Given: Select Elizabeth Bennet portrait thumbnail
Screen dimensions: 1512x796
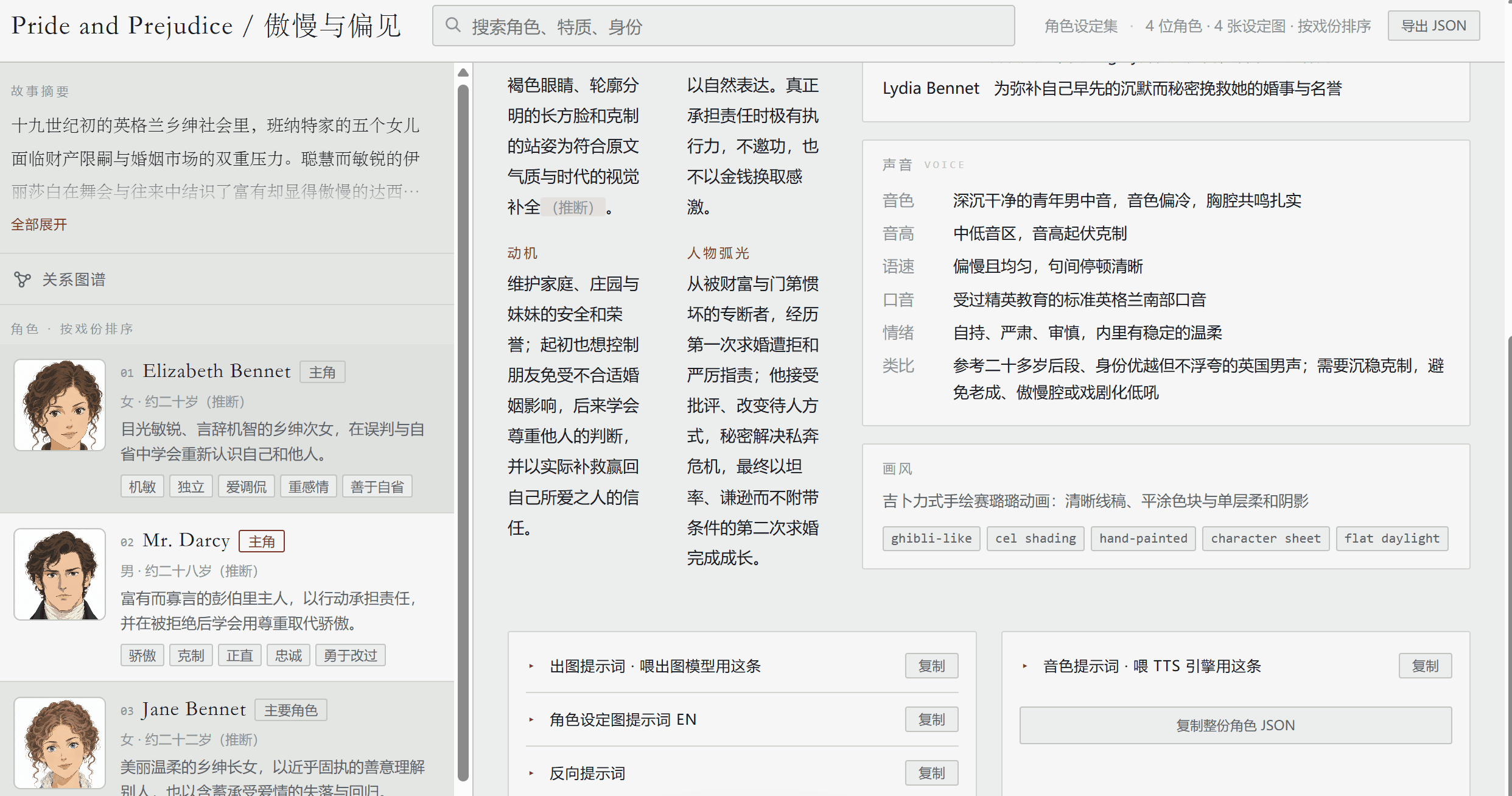Looking at the screenshot, I should [x=60, y=405].
